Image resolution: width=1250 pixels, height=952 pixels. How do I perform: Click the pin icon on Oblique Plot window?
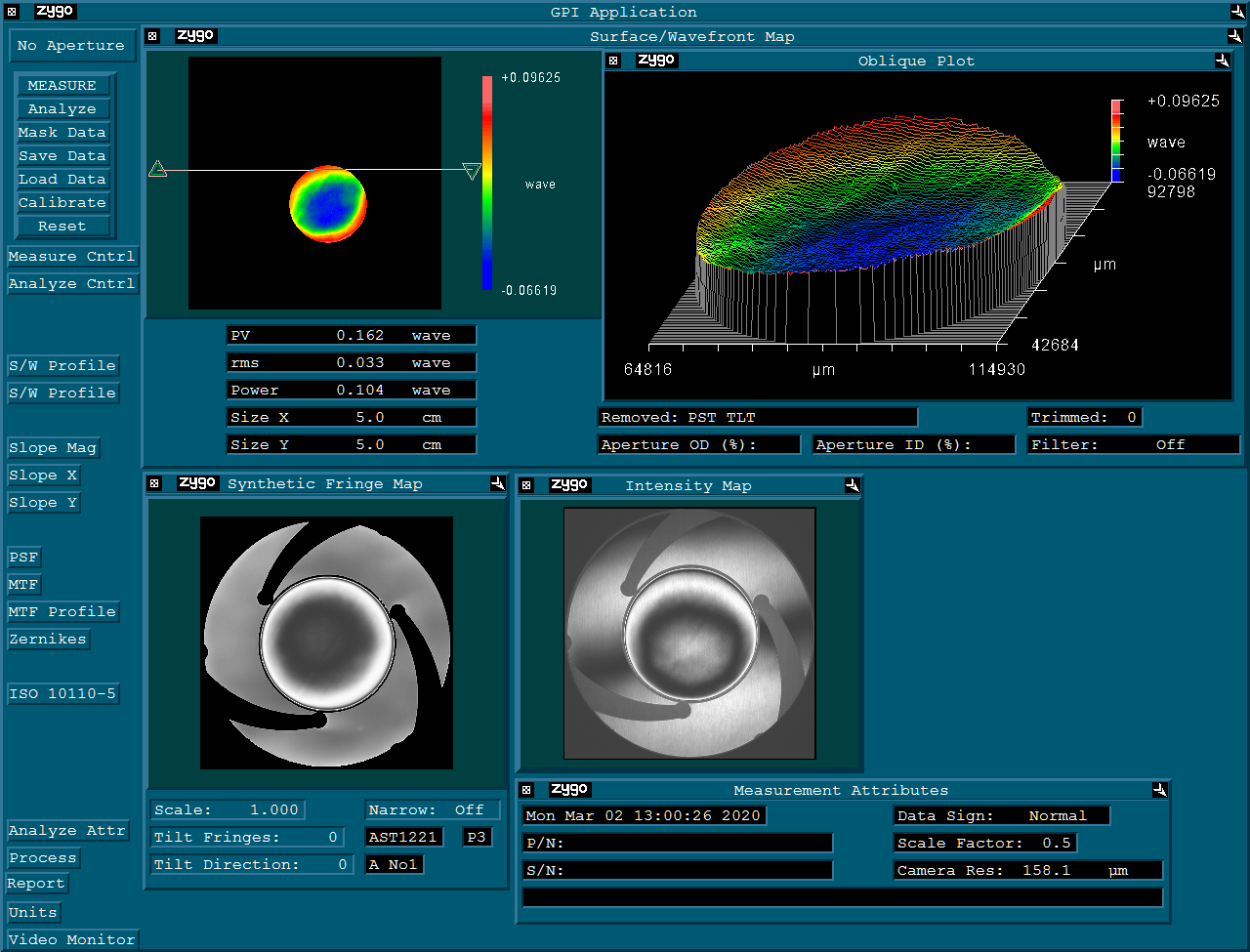click(1222, 61)
